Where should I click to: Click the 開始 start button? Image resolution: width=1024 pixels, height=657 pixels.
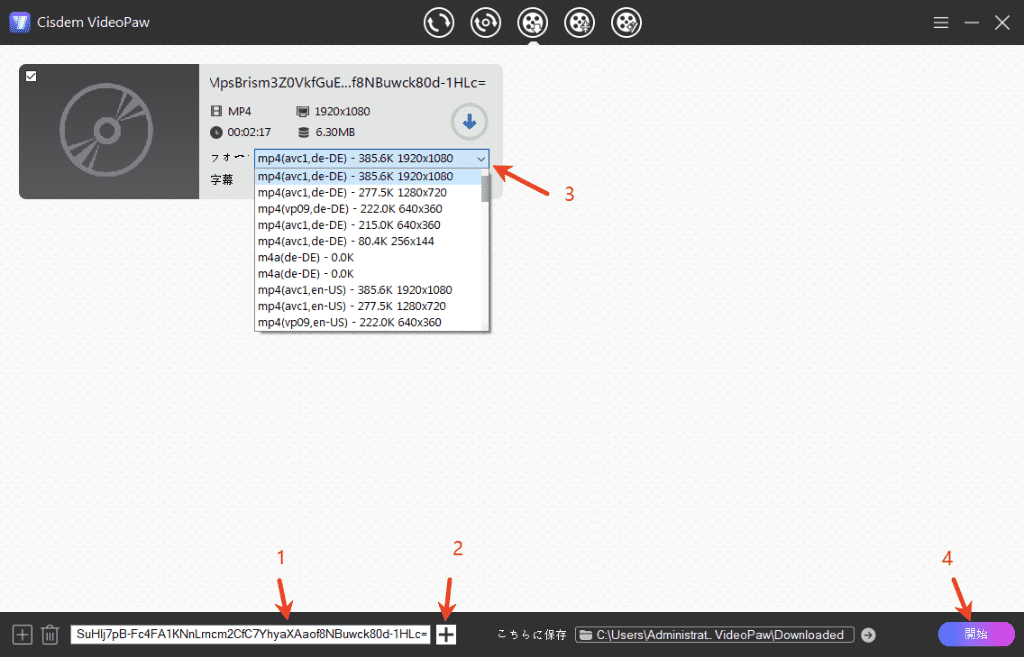click(975, 634)
